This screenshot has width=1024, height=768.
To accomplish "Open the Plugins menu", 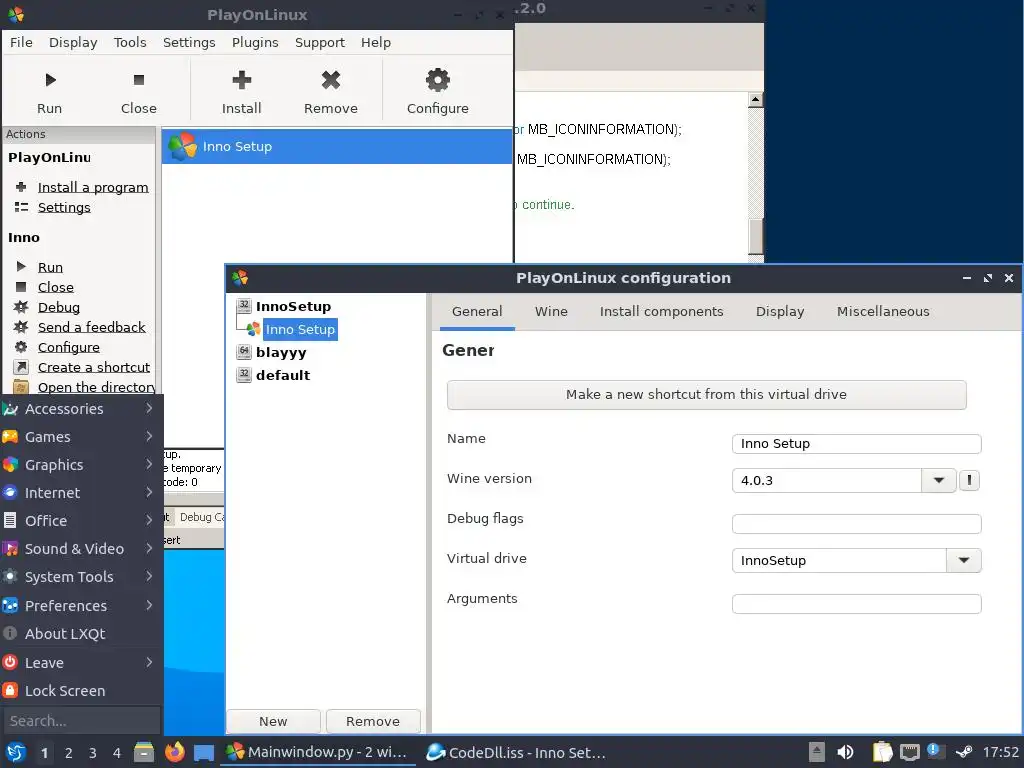I will (255, 42).
